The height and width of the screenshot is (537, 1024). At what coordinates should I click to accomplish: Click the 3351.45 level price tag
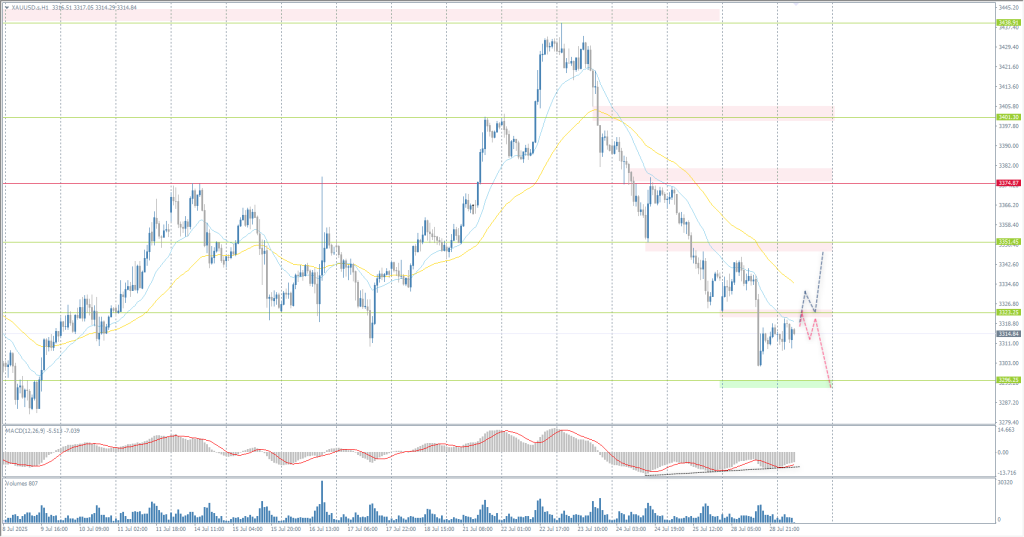tap(1008, 242)
